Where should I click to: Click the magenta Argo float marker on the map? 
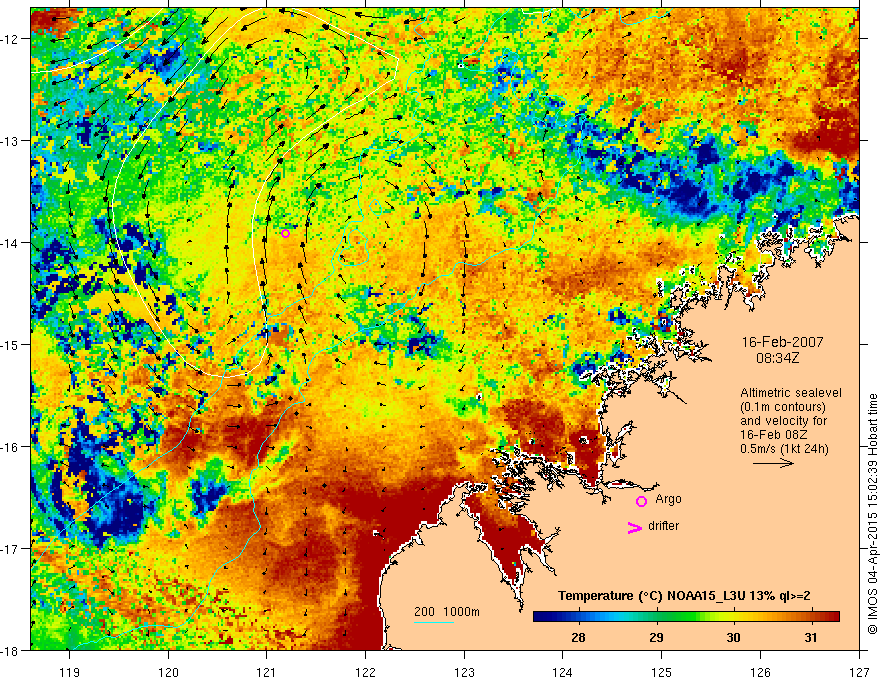[x=286, y=233]
